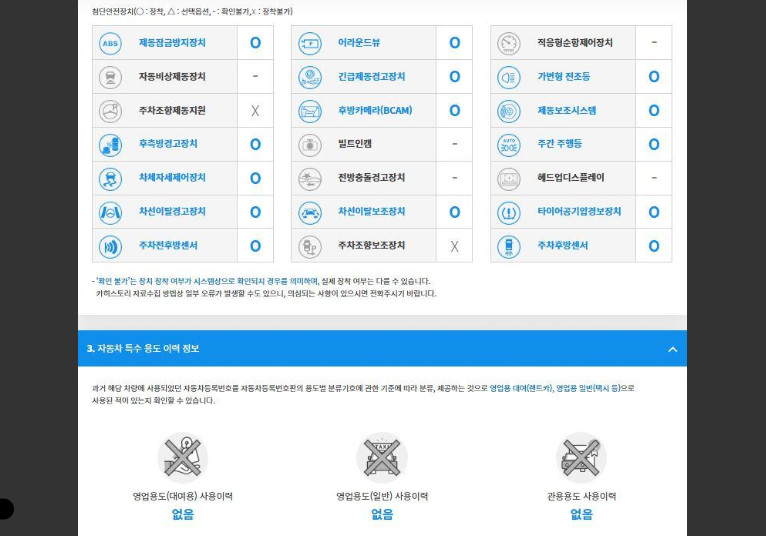Click the steering wheel icon for 주차조향제동지원
Screen dimensions: 766x536
pyautogui.click(x=110, y=111)
